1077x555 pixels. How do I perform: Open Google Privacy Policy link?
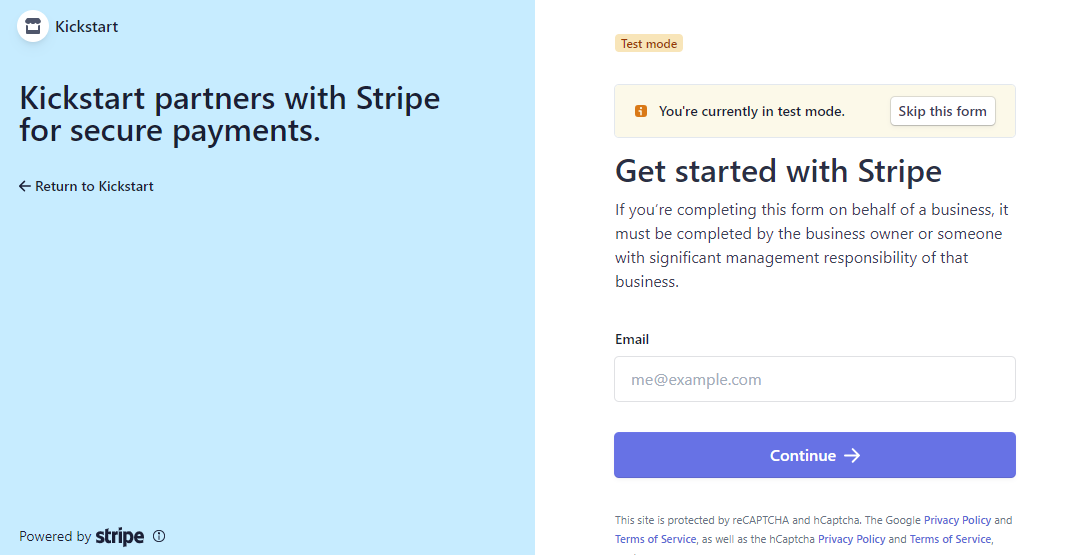[957, 520]
